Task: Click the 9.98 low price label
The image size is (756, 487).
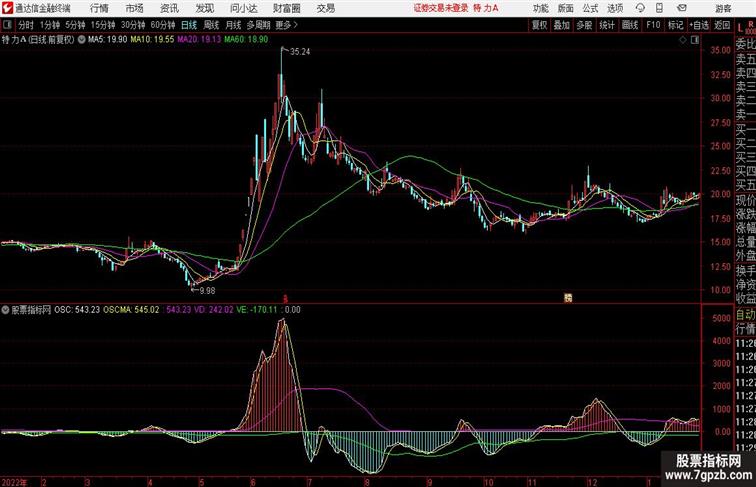Action: click(207, 291)
